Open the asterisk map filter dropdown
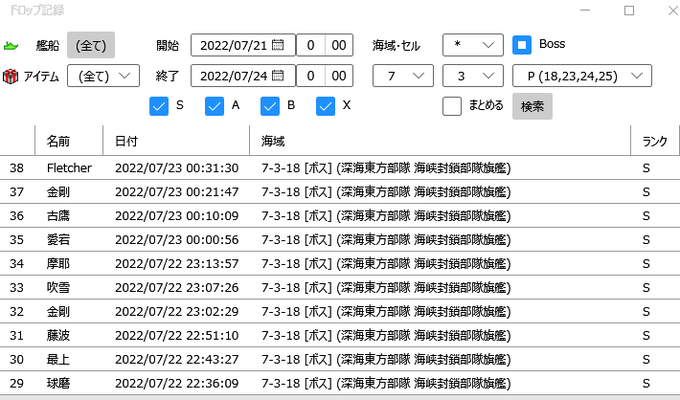Screen dimensions: 680x400 (x=473, y=45)
